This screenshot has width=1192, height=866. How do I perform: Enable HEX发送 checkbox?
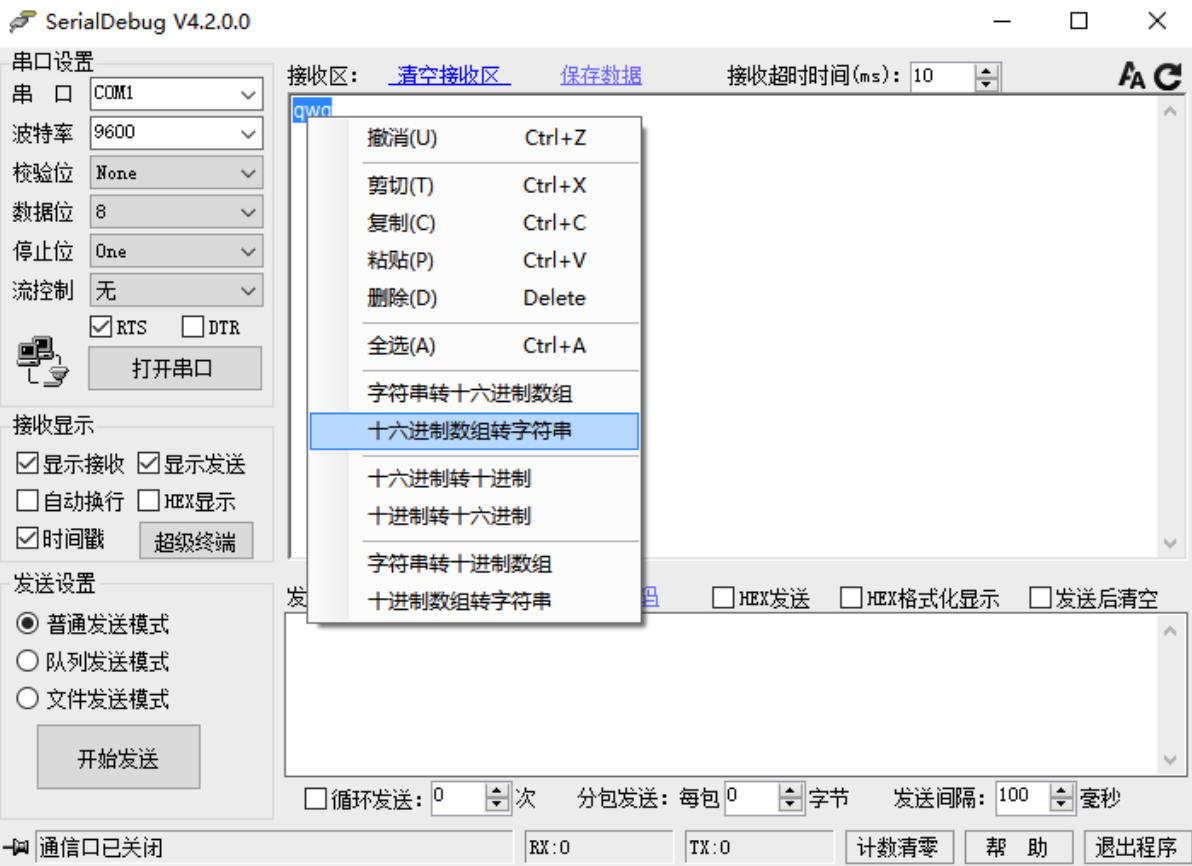click(723, 598)
